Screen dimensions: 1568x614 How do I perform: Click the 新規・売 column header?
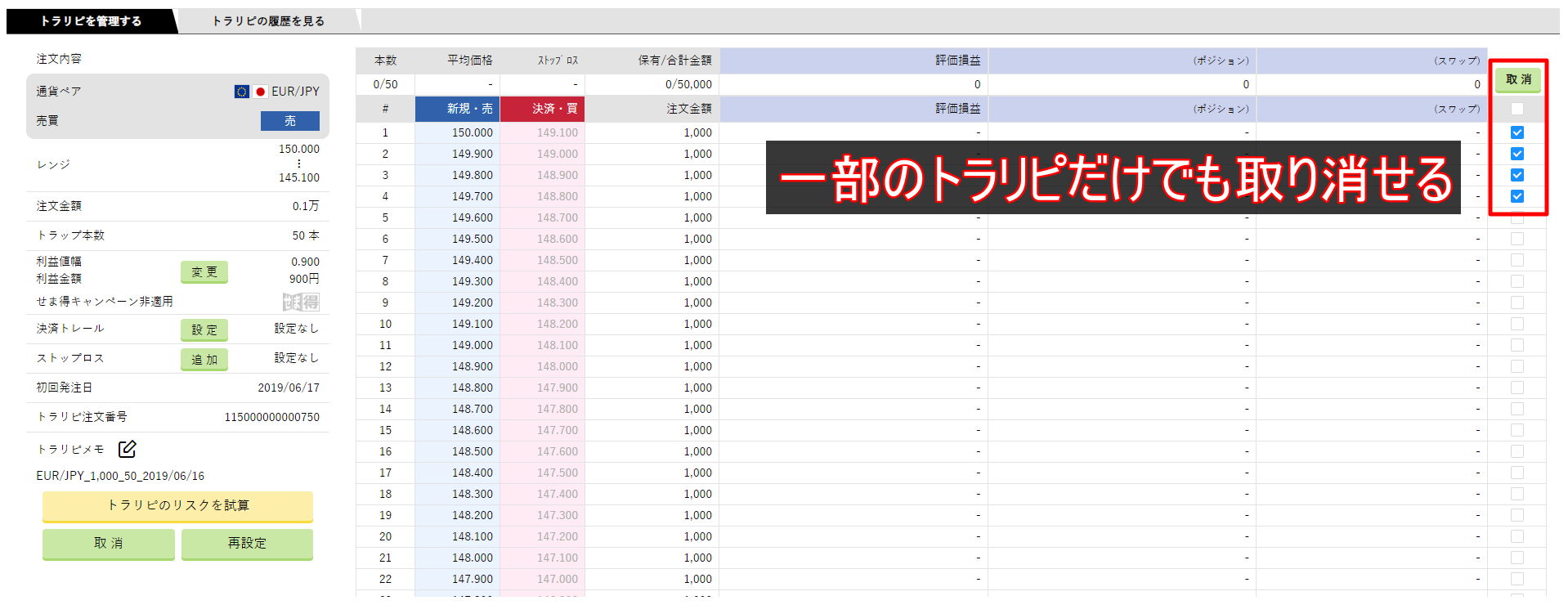pos(458,109)
